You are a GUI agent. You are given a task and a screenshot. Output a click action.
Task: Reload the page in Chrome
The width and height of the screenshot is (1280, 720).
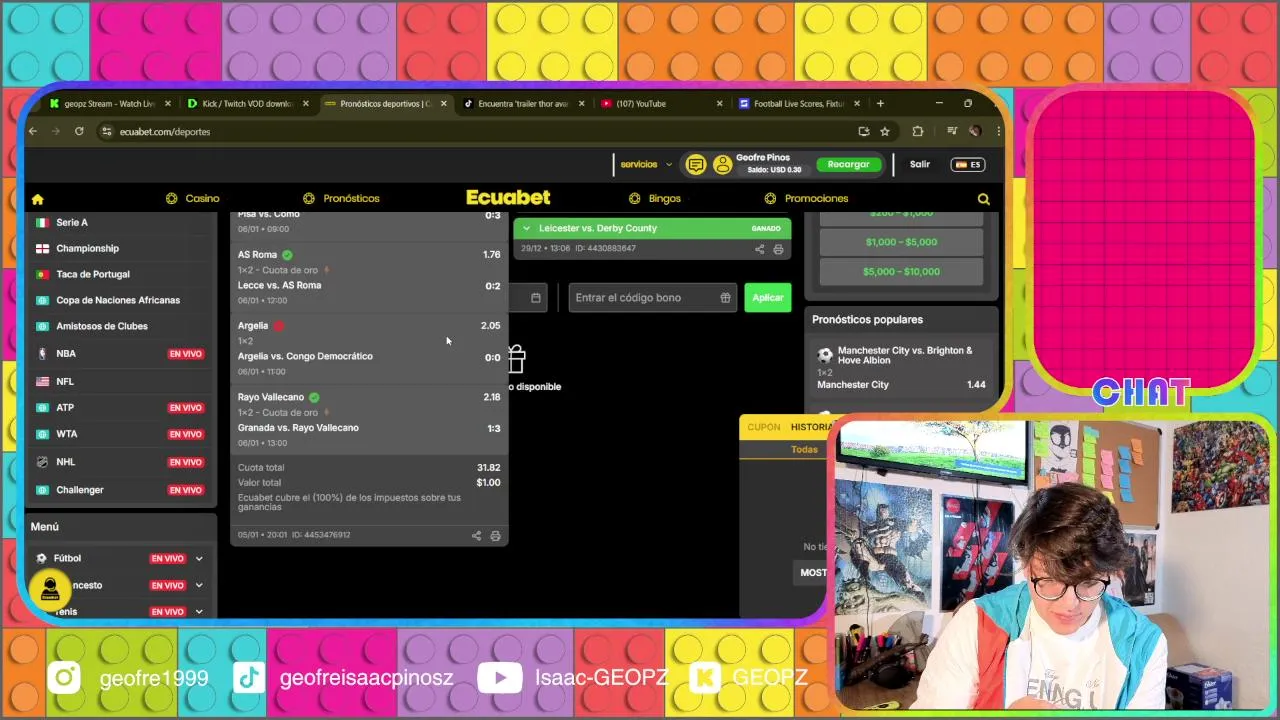(79, 131)
